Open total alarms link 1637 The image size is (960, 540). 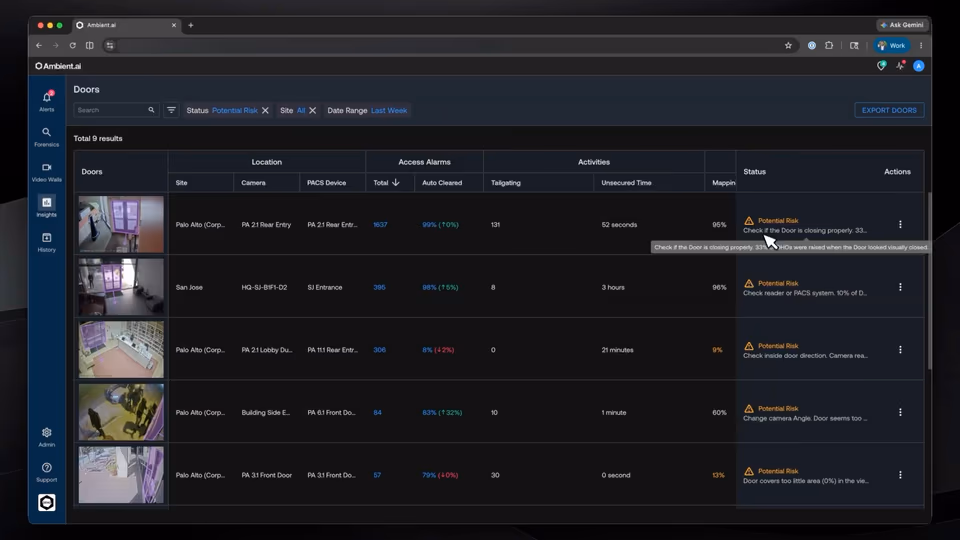coord(380,225)
